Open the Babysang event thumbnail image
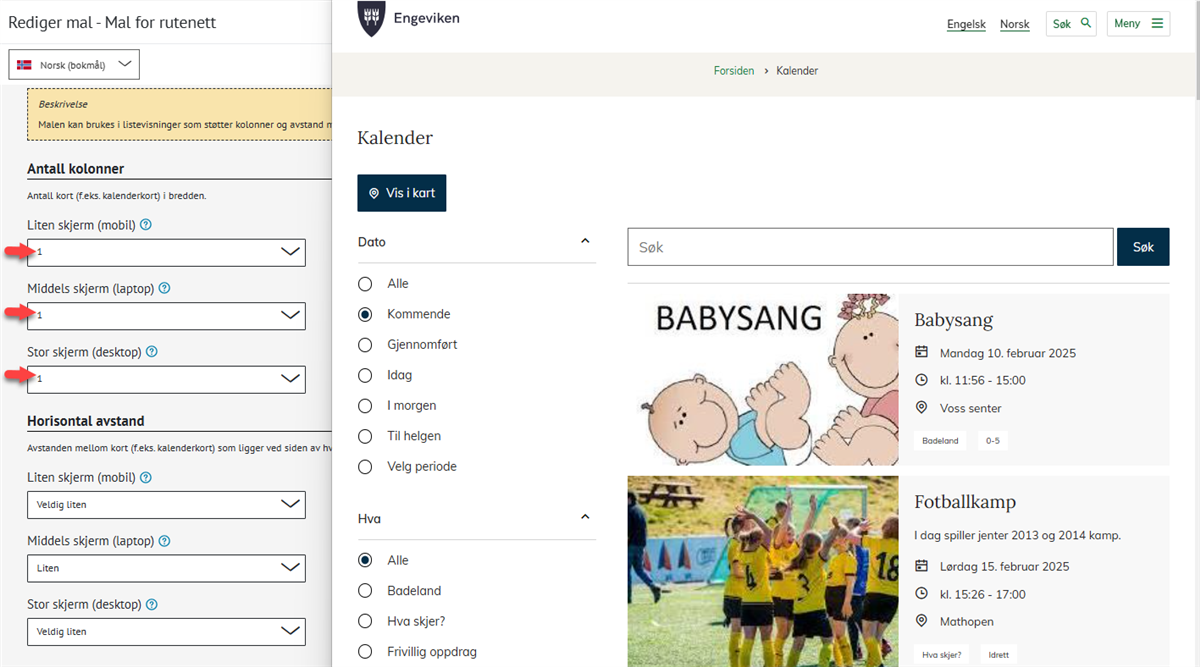 [763, 380]
